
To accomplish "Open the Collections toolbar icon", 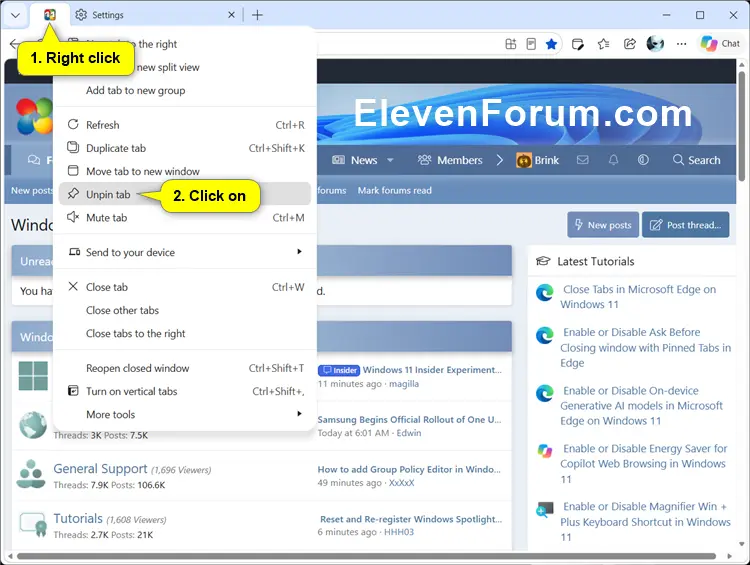I will click(578, 44).
